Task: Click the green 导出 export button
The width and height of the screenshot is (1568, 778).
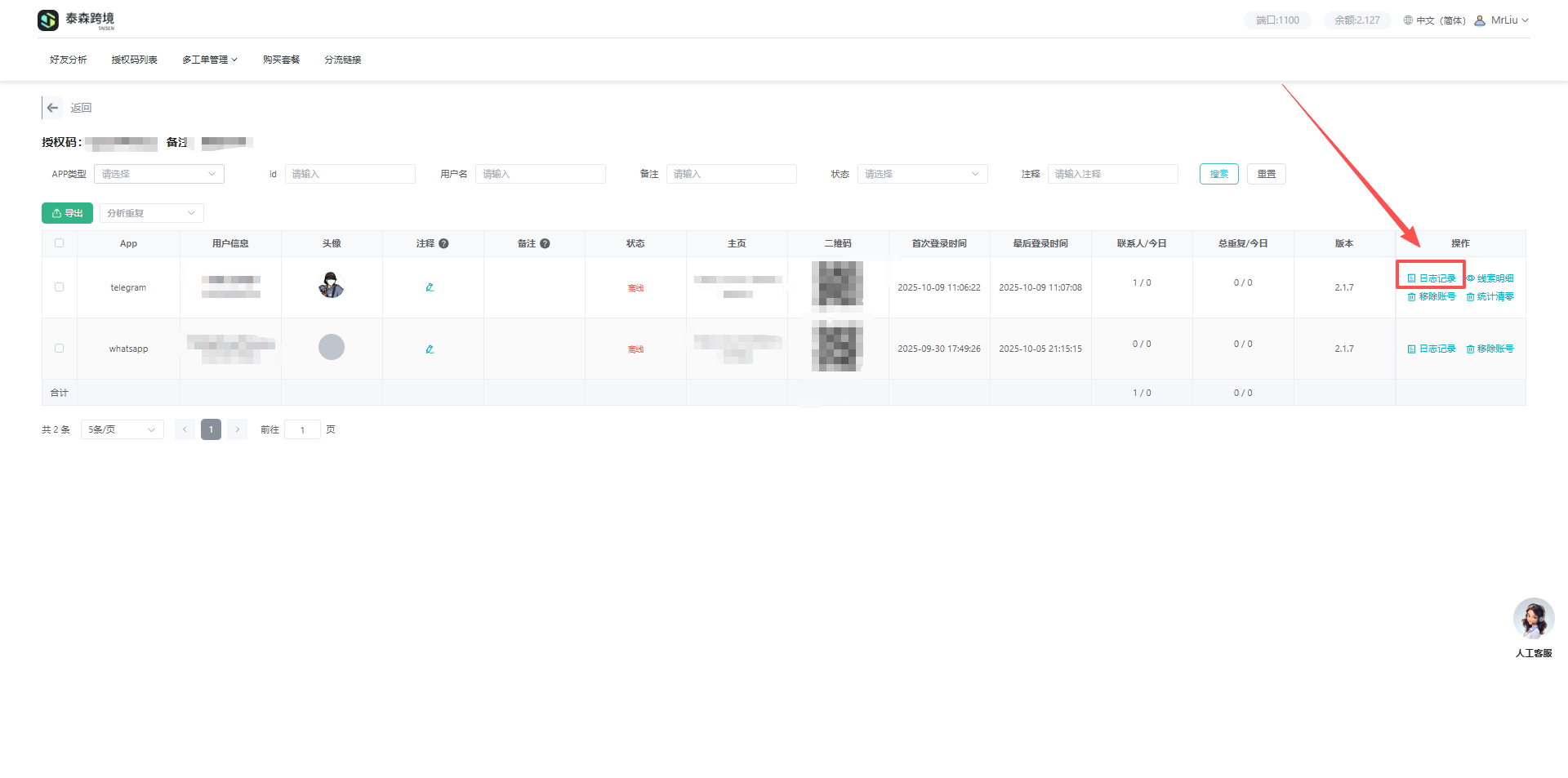Action: (67, 213)
